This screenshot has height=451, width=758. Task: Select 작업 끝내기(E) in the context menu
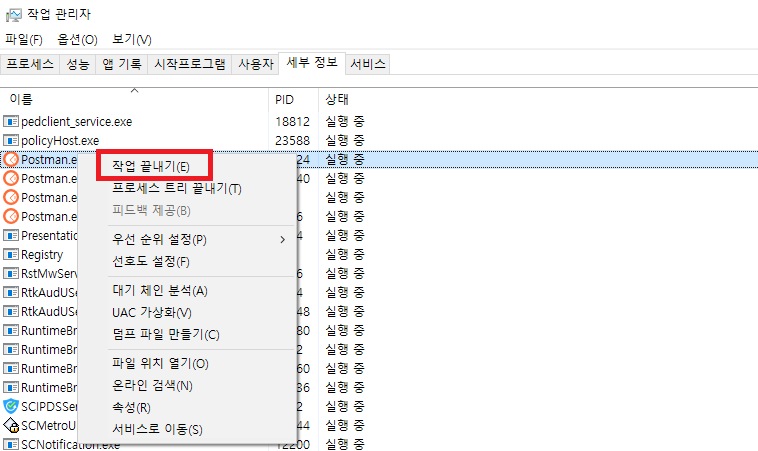(x=151, y=165)
